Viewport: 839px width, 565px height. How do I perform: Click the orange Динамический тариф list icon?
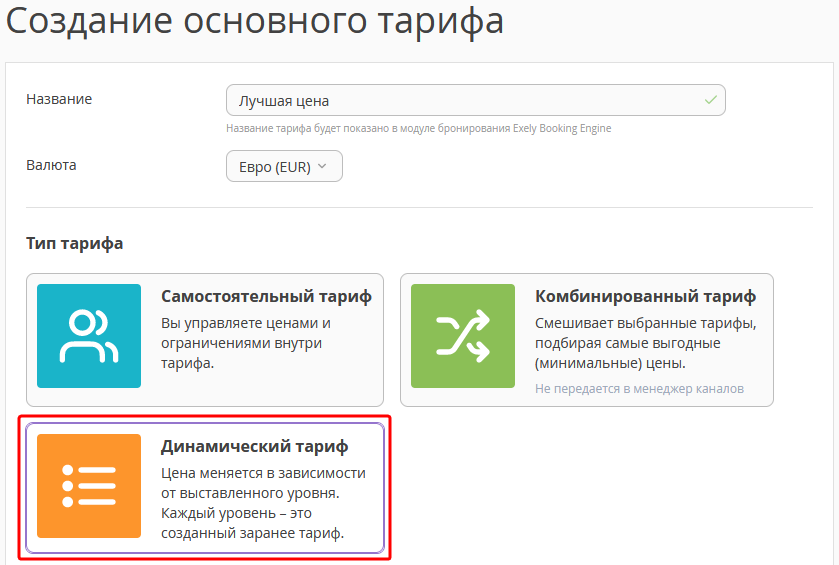89,486
